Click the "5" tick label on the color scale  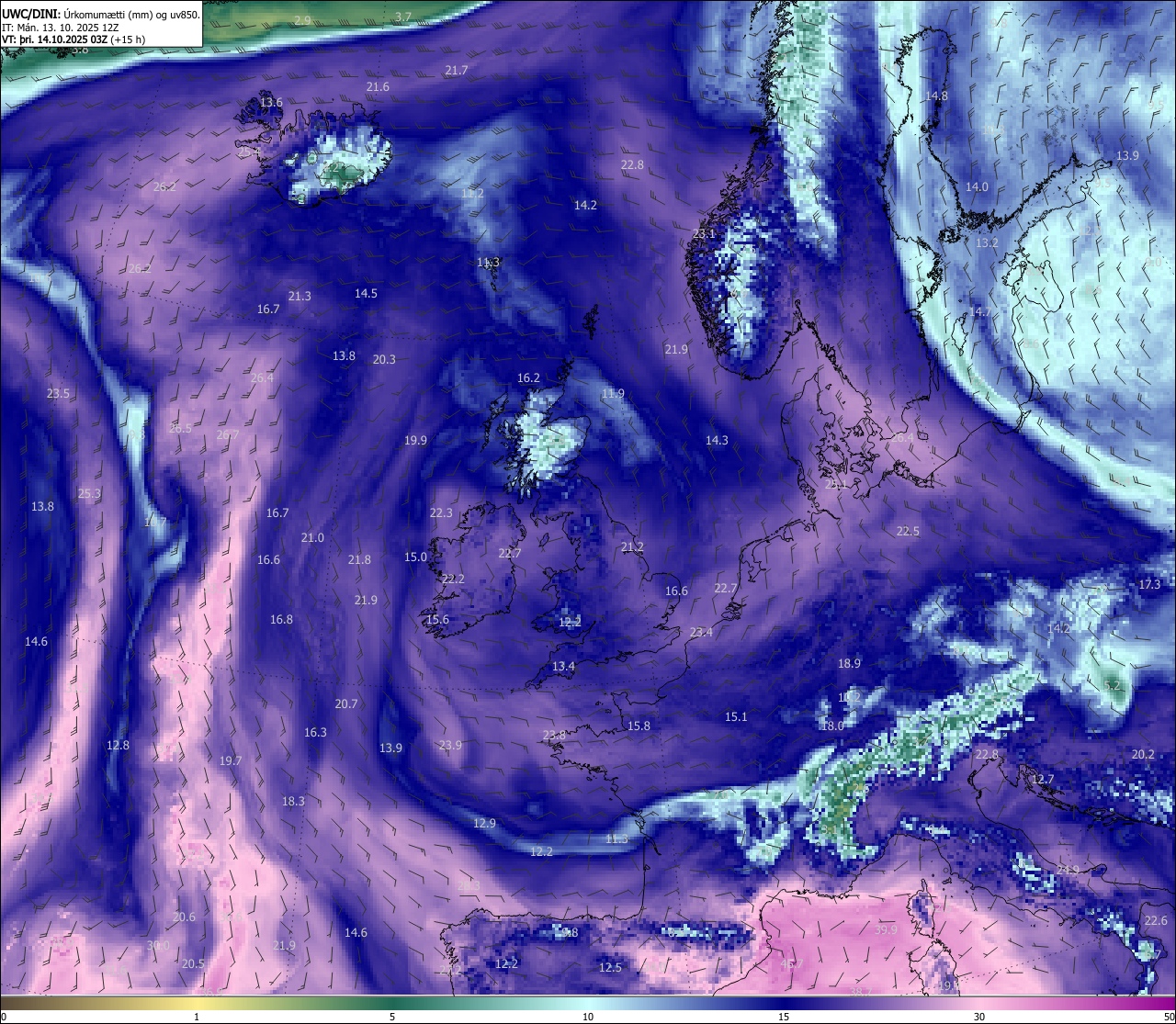tap(392, 1017)
